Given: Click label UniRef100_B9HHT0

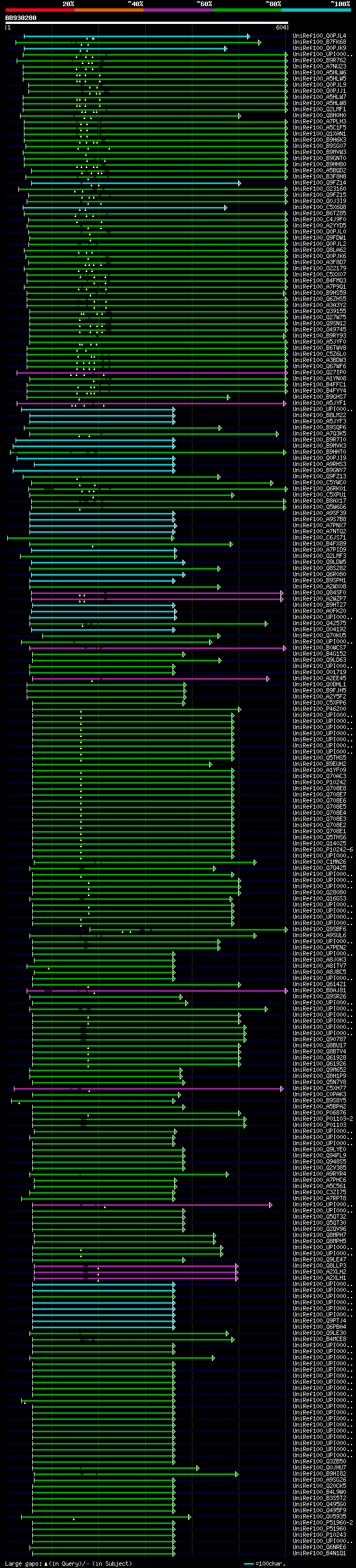Looking at the screenshot, I should pos(319,452).
